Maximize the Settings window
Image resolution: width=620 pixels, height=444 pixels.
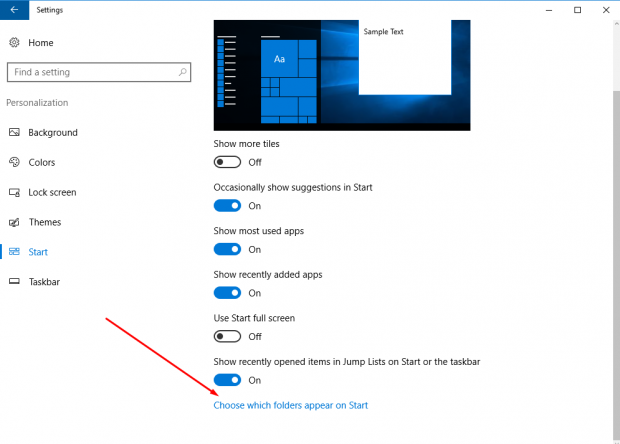point(577,10)
